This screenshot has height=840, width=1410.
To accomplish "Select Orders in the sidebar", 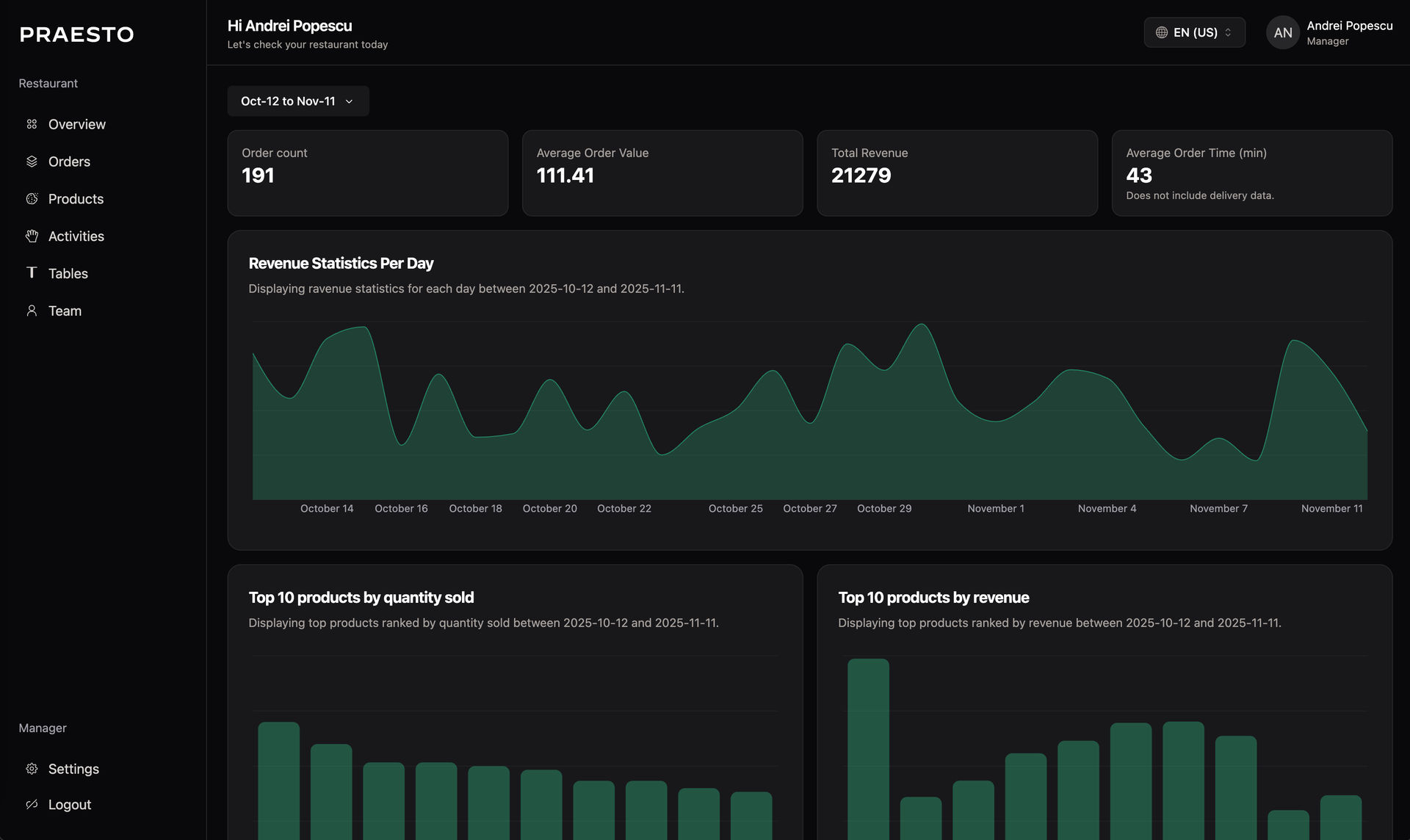I will pyautogui.click(x=69, y=161).
